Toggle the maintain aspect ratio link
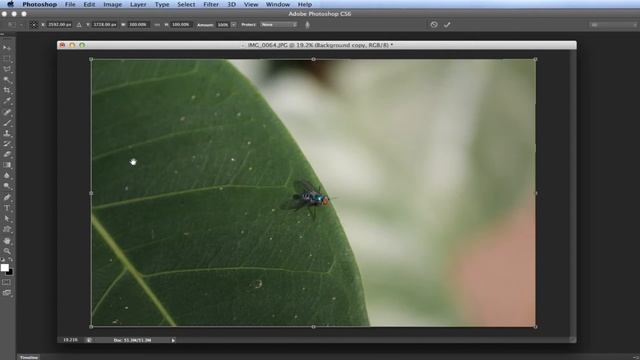This screenshot has height=360, width=640. pos(157,25)
